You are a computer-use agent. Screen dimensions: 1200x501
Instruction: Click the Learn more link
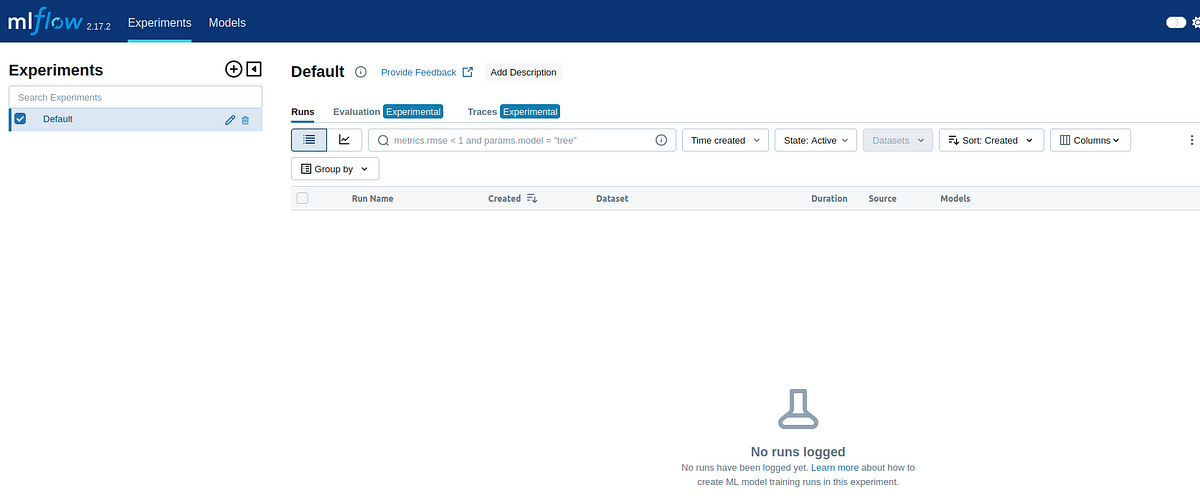tap(835, 467)
